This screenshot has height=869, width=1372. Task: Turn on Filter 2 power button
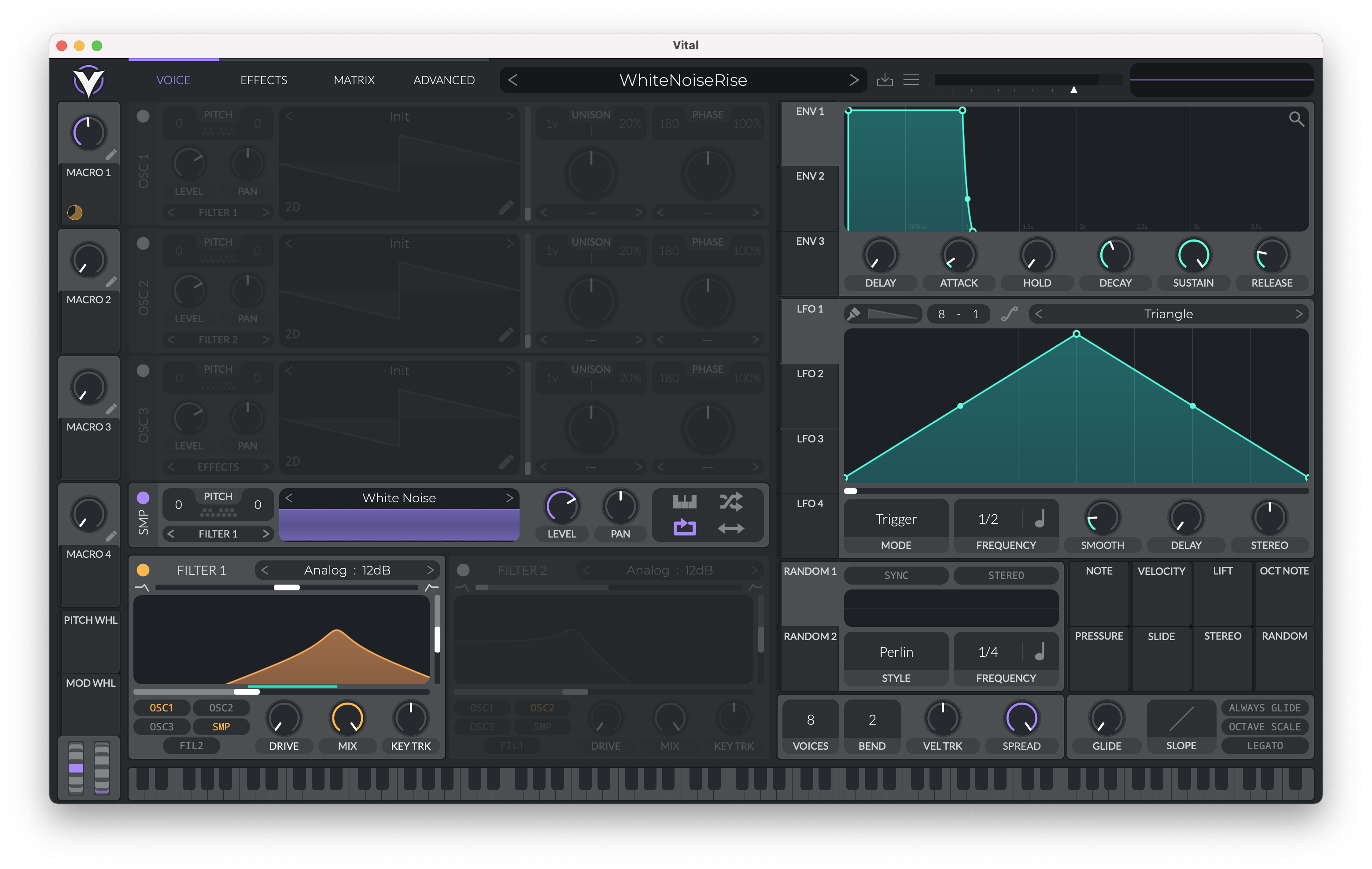point(463,570)
